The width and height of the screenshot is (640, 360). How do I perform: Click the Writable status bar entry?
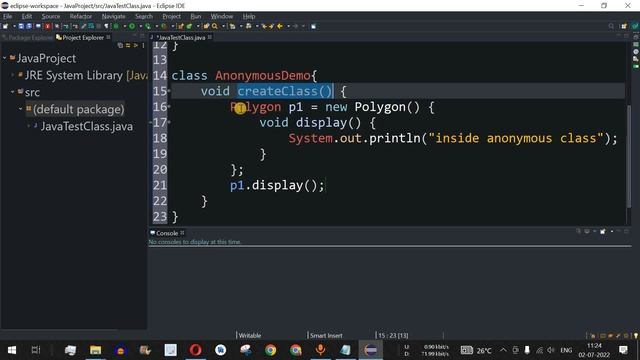click(x=250, y=336)
